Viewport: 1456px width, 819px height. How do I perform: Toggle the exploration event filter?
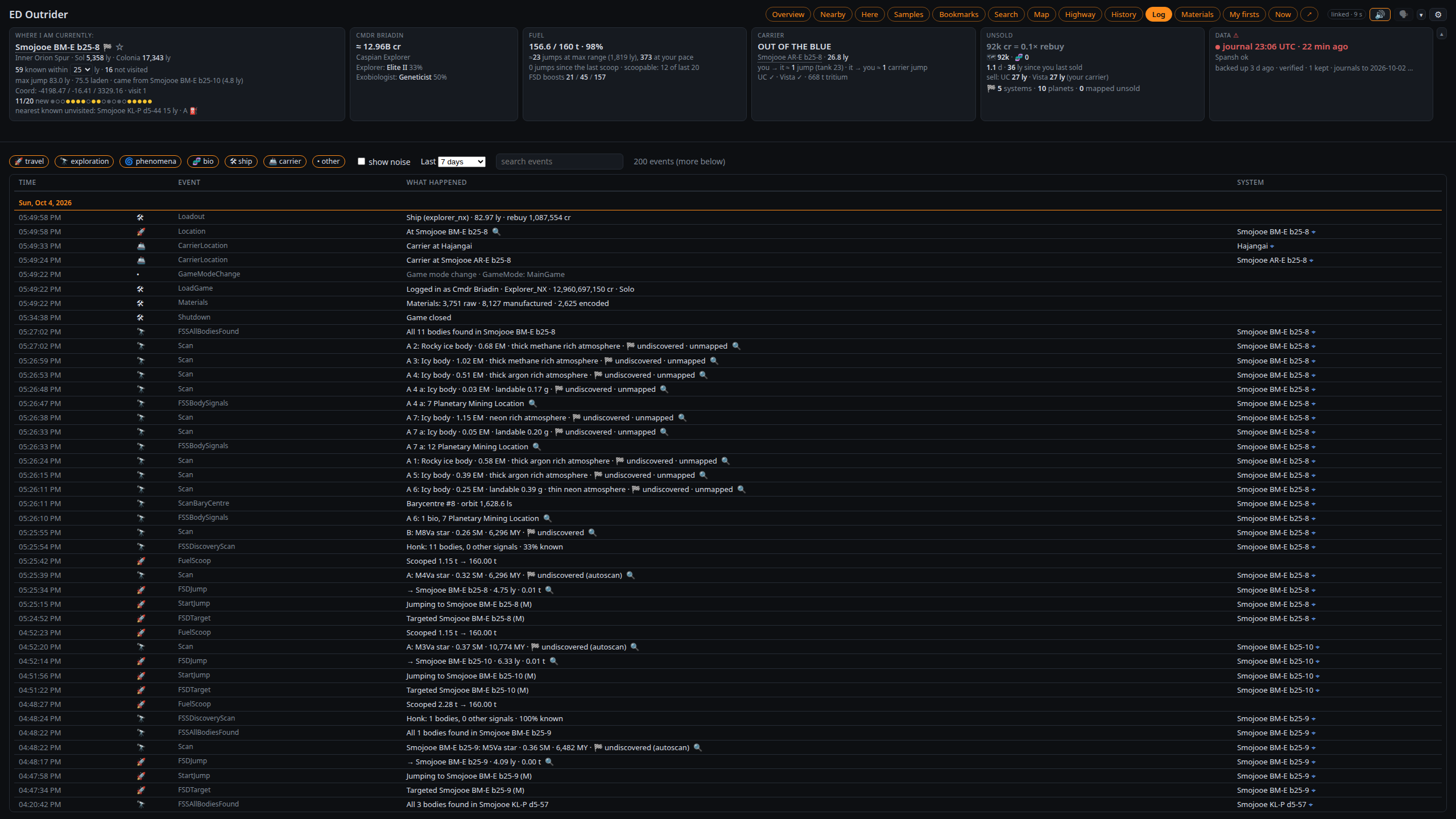pos(84,162)
